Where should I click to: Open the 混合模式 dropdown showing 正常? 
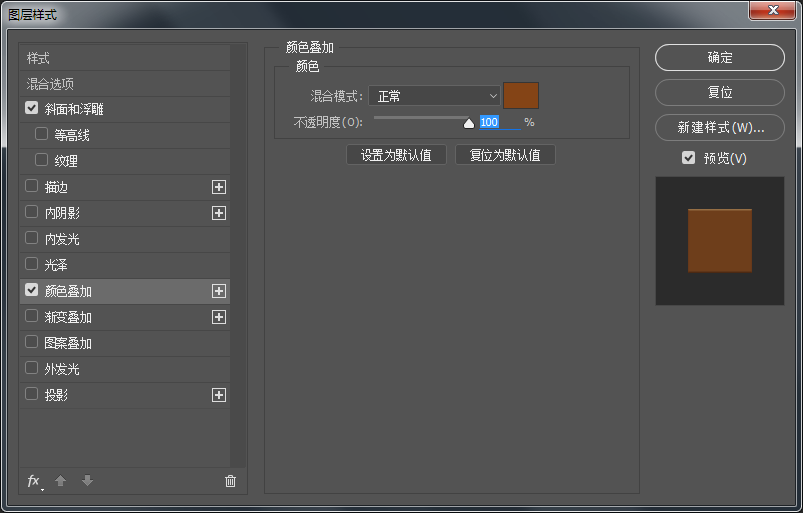[434, 96]
